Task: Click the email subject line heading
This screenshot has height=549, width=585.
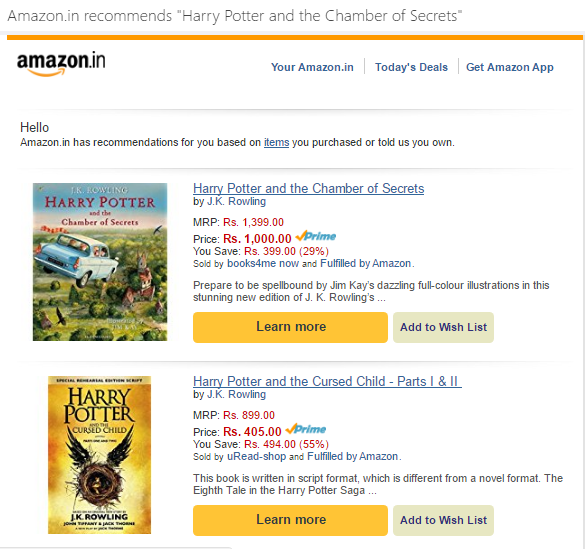Action: [x=235, y=16]
